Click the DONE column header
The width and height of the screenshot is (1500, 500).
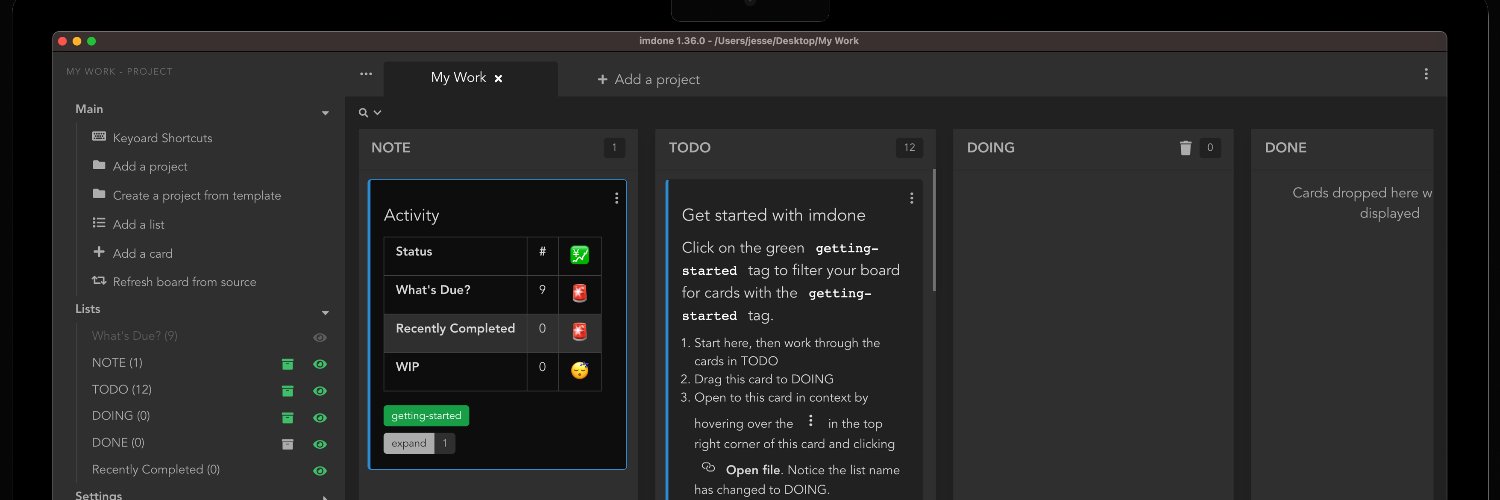pos(1286,148)
